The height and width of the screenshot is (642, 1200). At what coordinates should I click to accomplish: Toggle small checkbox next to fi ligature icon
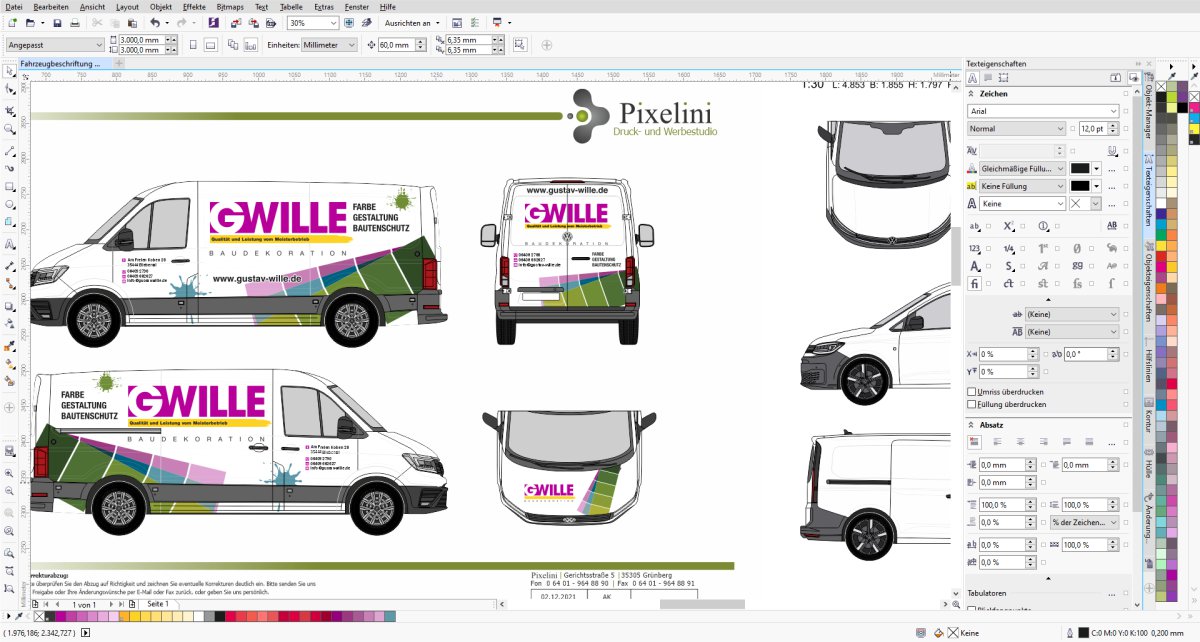tap(988, 284)
